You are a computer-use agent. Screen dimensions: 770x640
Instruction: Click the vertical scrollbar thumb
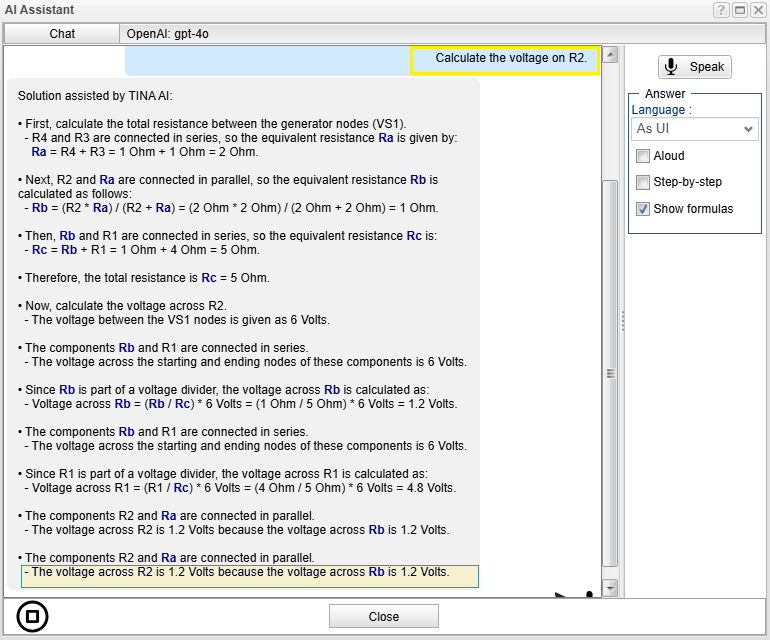coord(610,374)
